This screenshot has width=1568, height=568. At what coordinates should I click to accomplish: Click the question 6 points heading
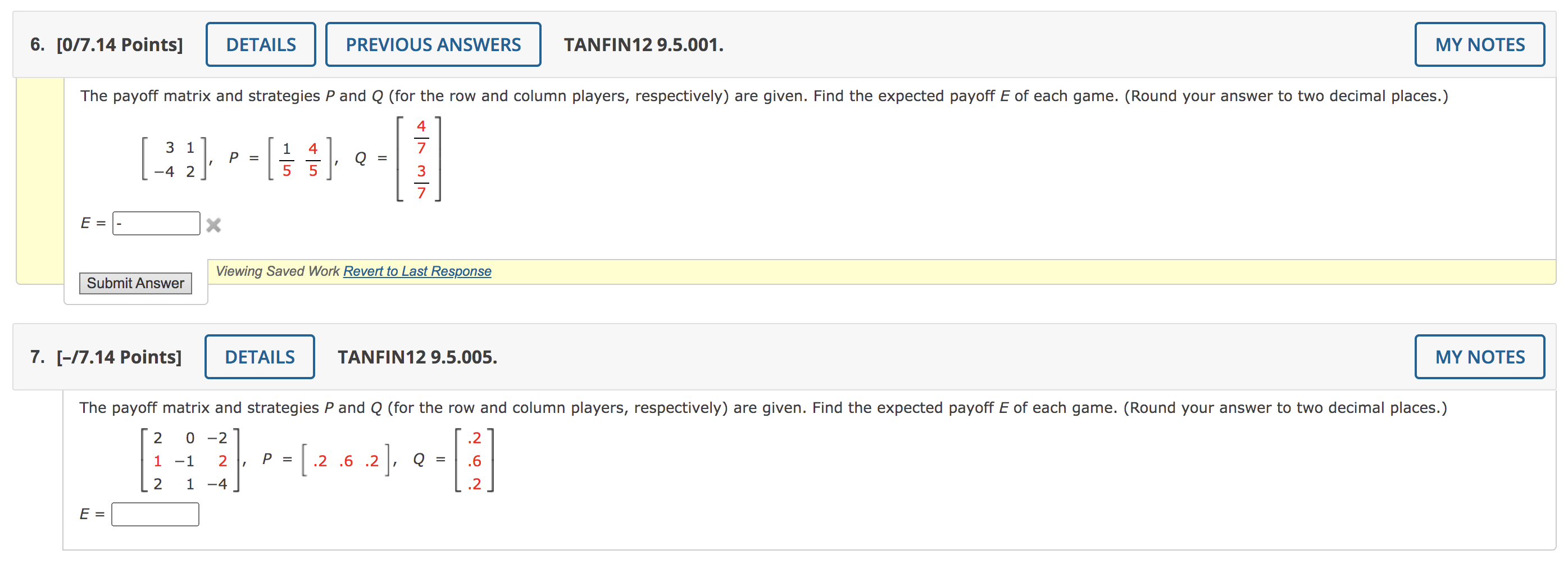click(x=107, y=43)
